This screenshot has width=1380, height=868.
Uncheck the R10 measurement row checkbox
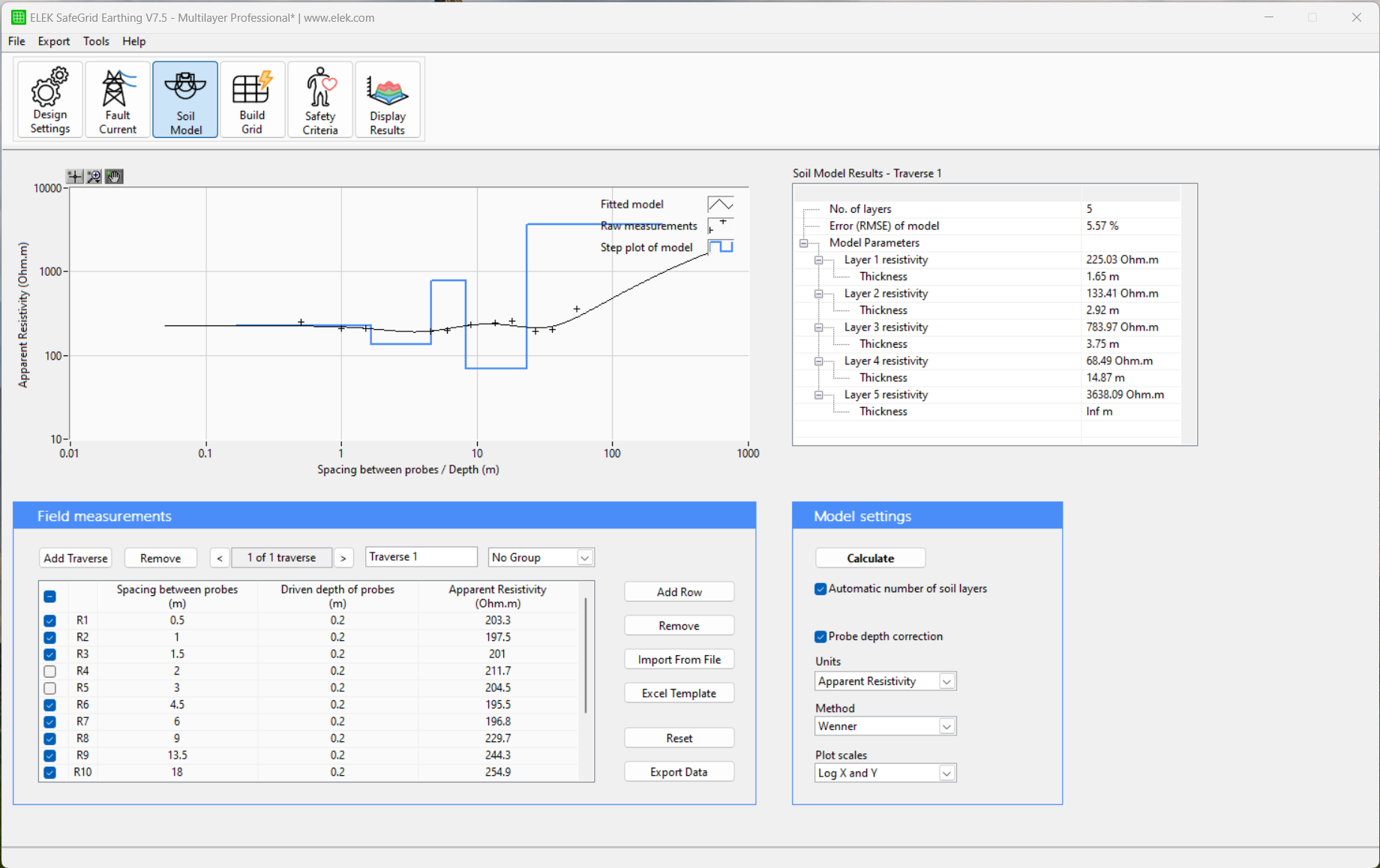pyautogui.click(x=49, y=772)
